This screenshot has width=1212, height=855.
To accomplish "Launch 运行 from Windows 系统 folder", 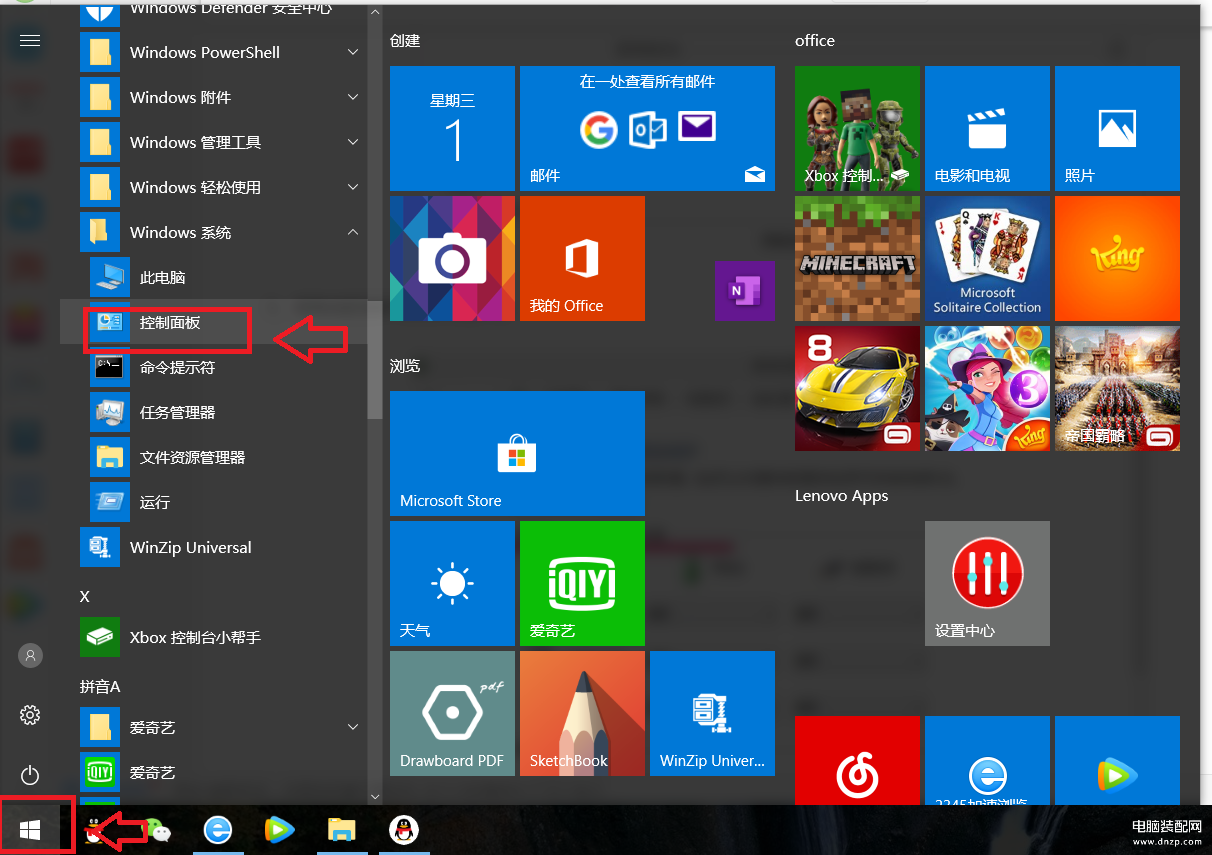I will click(214, 502).
